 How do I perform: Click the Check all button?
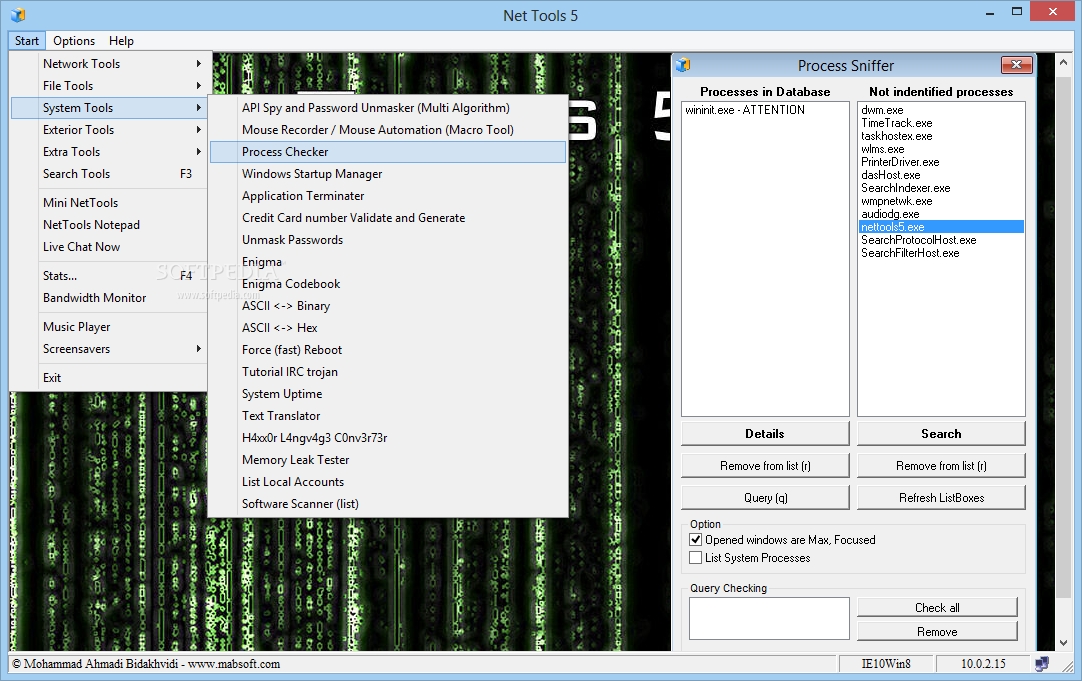[937, 607]
